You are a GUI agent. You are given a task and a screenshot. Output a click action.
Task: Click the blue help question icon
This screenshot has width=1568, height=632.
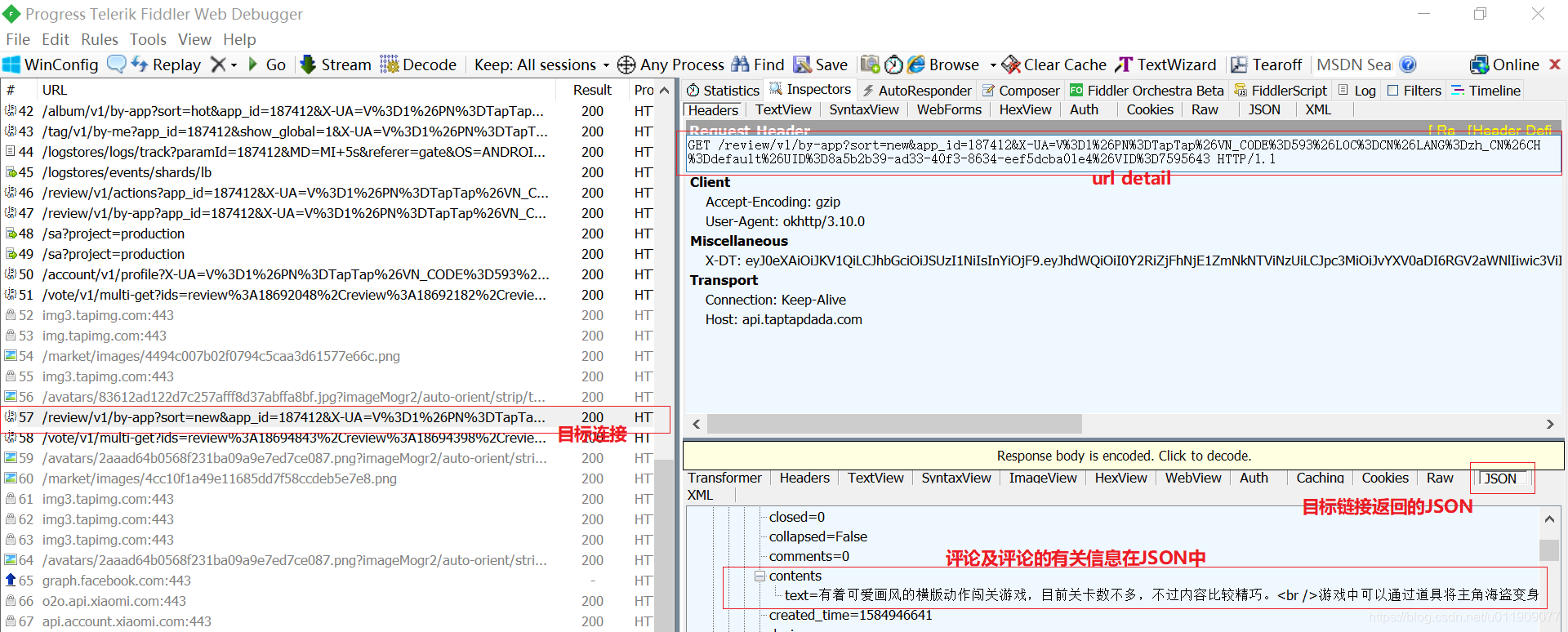pos(1407,65)
